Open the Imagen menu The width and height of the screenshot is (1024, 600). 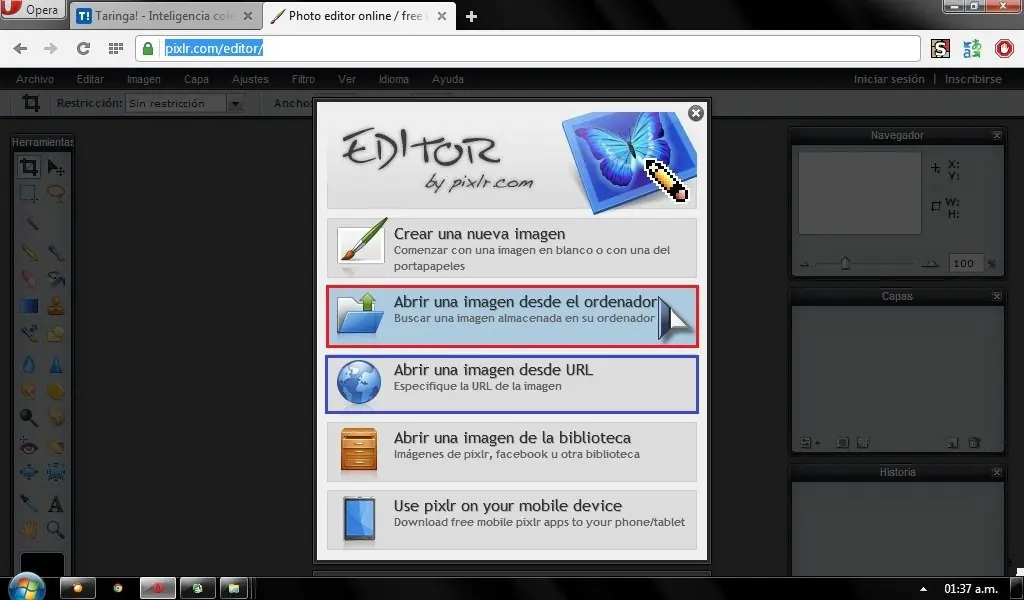coord(144,79)
